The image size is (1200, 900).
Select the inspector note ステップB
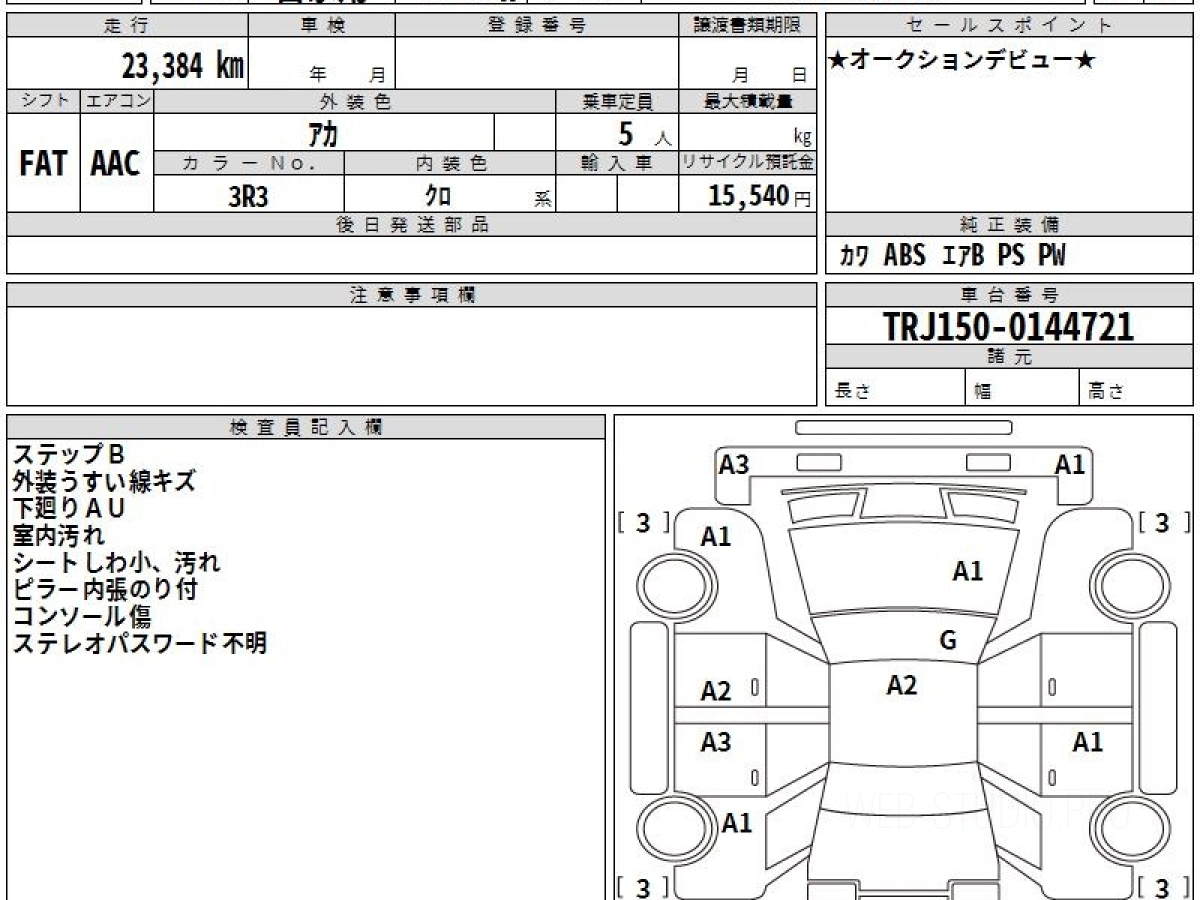tap(68, 455)
